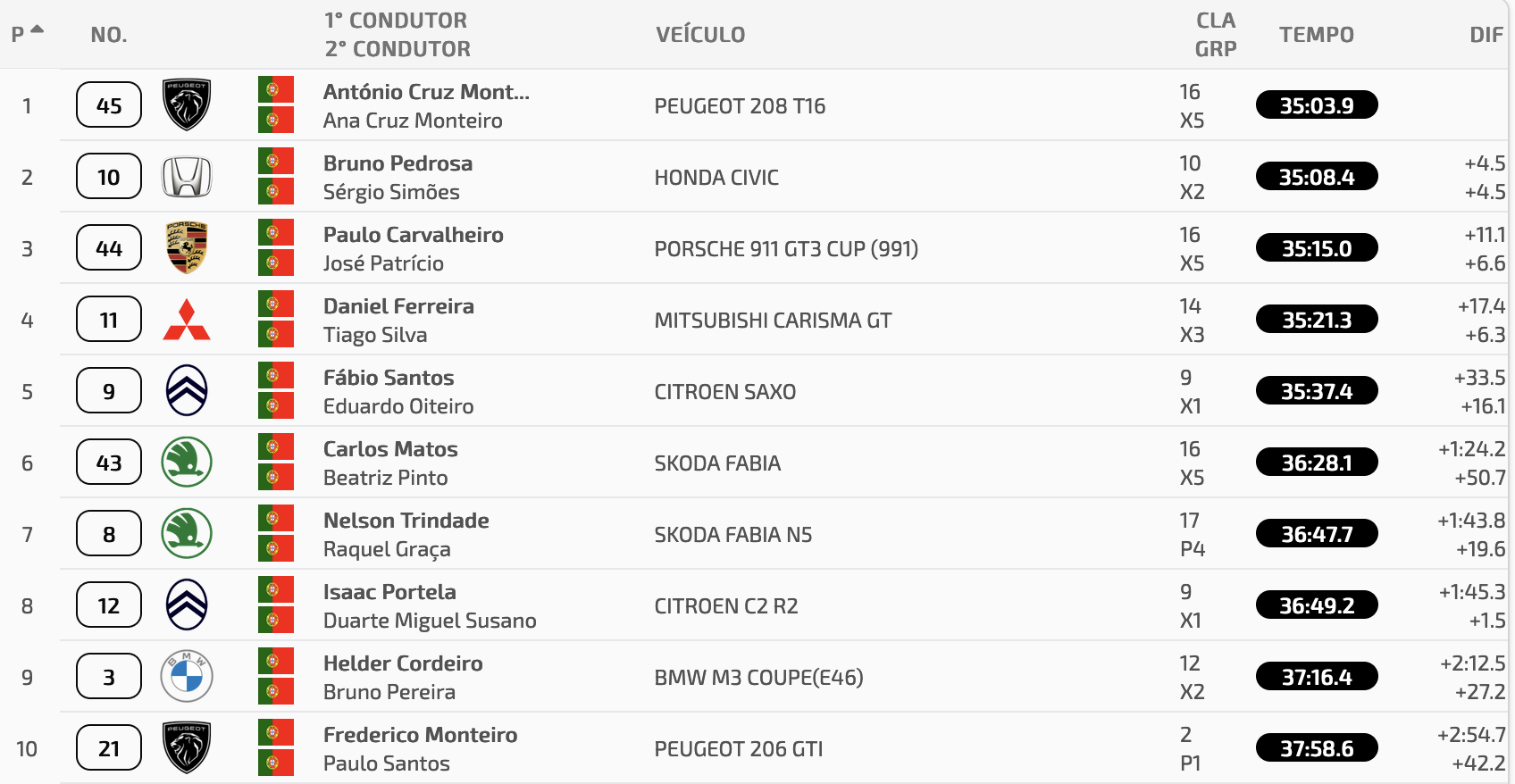
Task: Open driver Paulo Carvalheiro's entry
Action: tap(414, 235)
